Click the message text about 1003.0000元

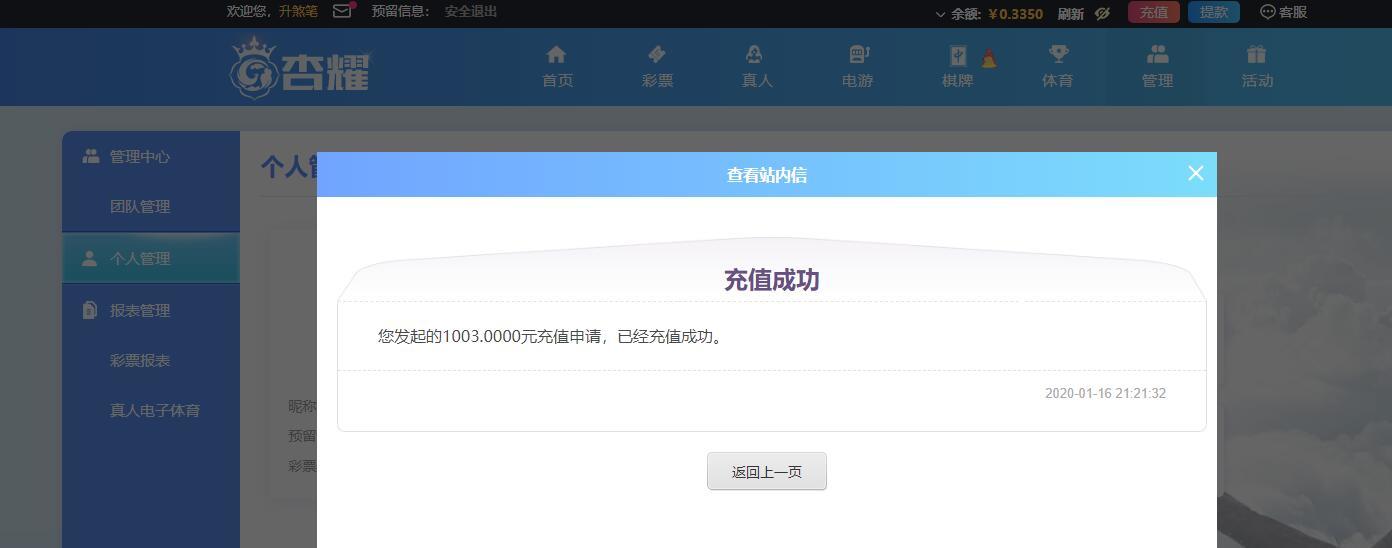point(553,336)
